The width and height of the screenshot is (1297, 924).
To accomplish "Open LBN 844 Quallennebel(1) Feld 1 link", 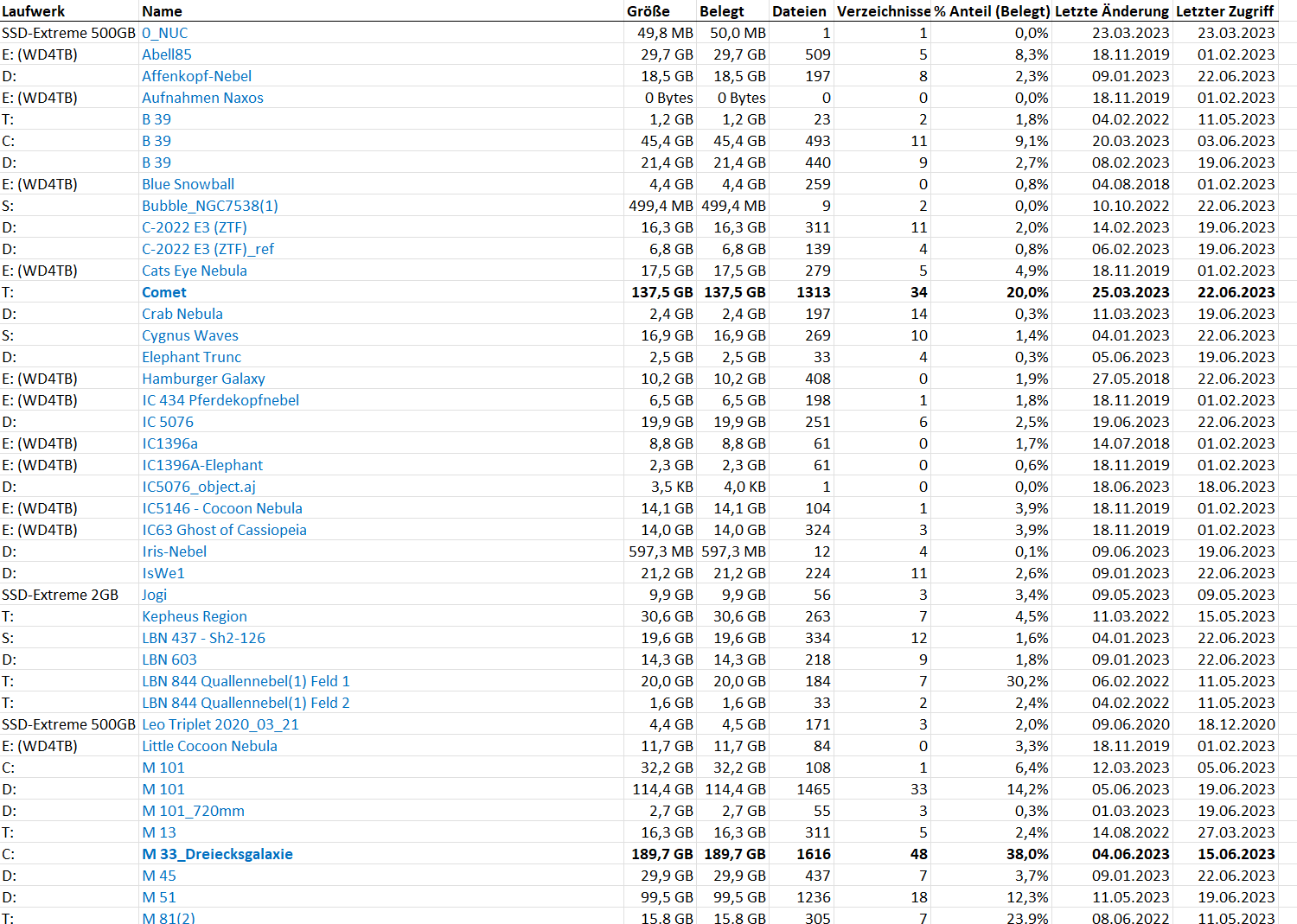I will coord(246,681).
